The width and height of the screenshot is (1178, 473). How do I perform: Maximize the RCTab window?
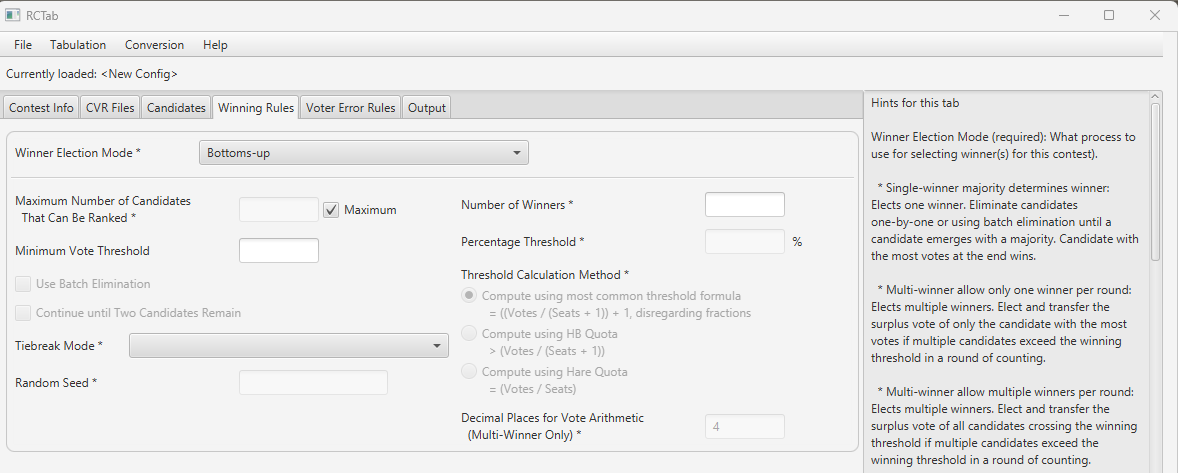click(1109, 15)
